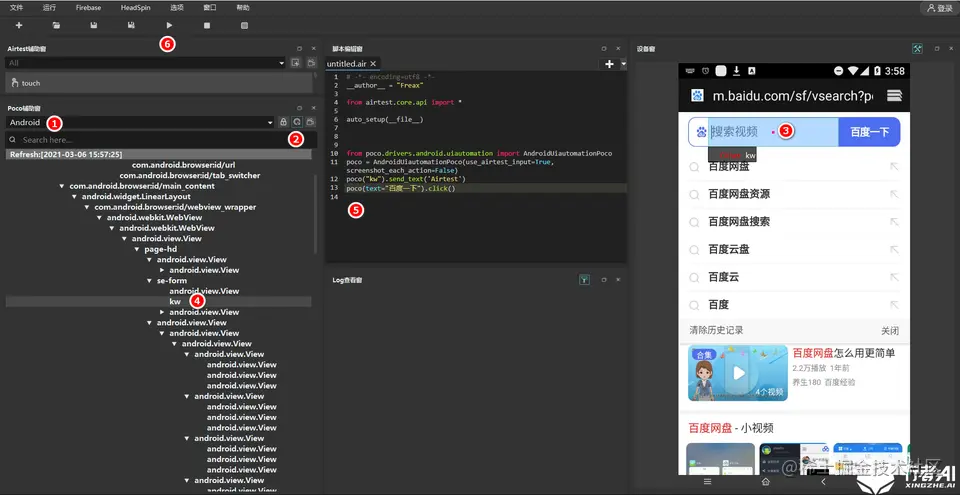960x495 pixels.
Task: Open the script tab list dropdown arrow
Action: pos(623,64)
